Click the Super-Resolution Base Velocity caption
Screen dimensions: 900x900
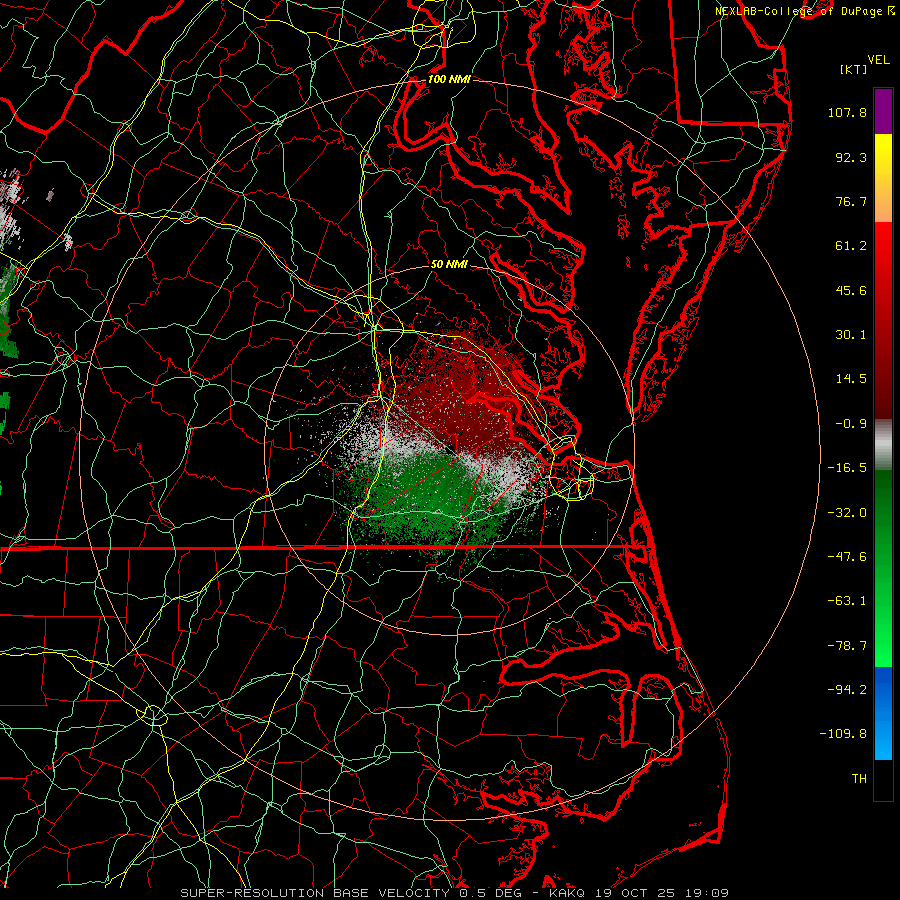point(455,893)
